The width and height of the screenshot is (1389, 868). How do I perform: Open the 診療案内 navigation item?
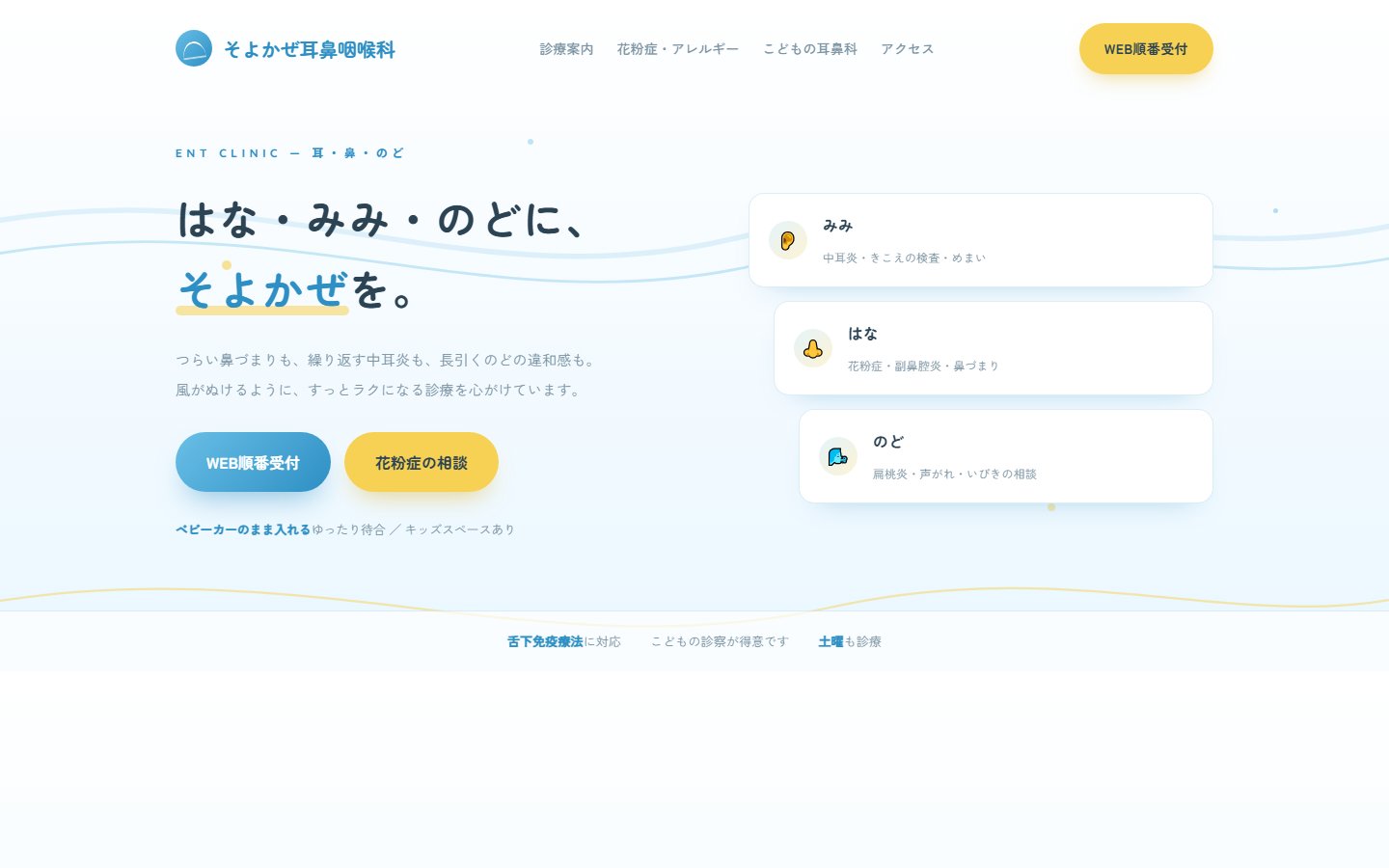pyautogui.click(x=566, y=49)
